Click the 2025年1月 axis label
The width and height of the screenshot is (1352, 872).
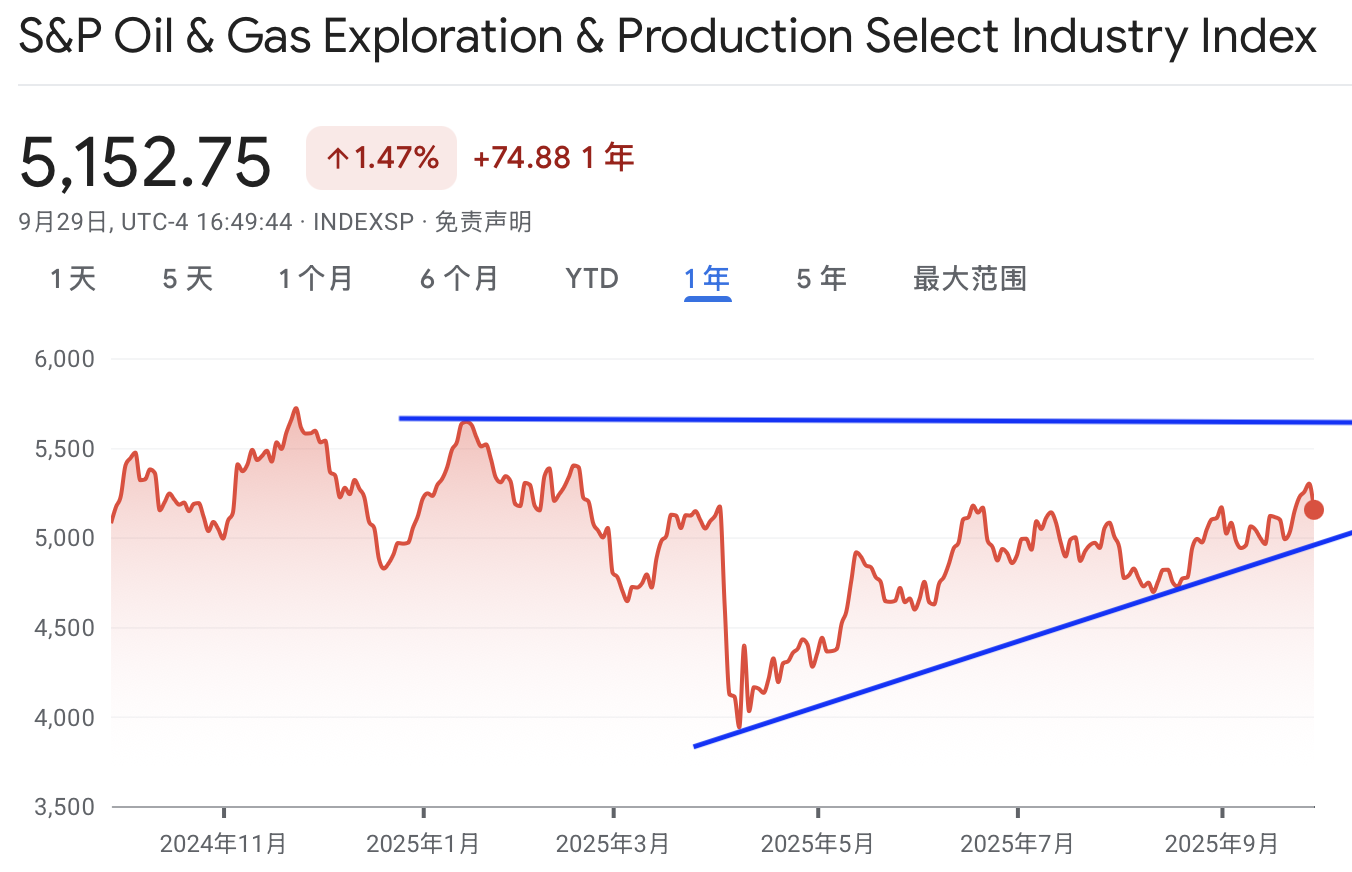(423, 844)
